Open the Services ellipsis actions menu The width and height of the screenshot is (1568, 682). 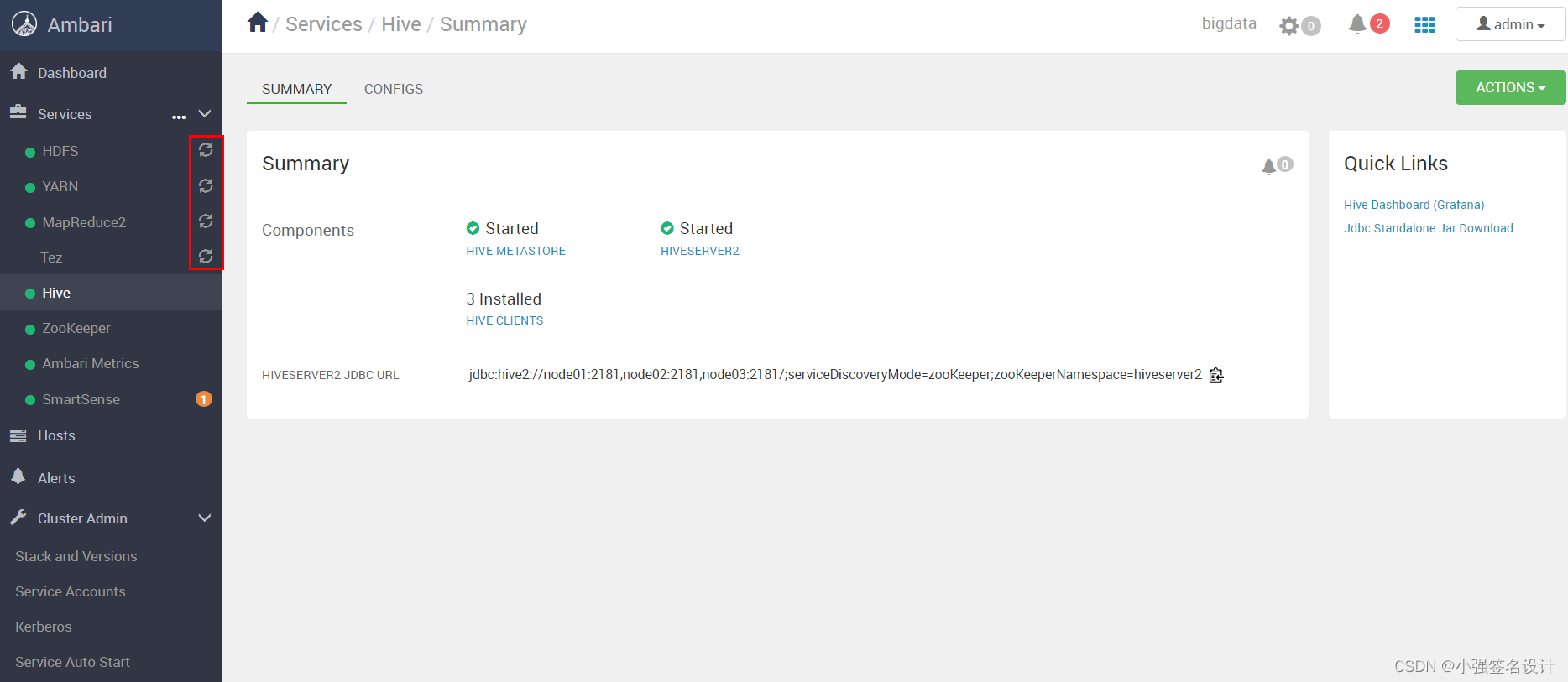pyautogui.click(x=179, y=116)
